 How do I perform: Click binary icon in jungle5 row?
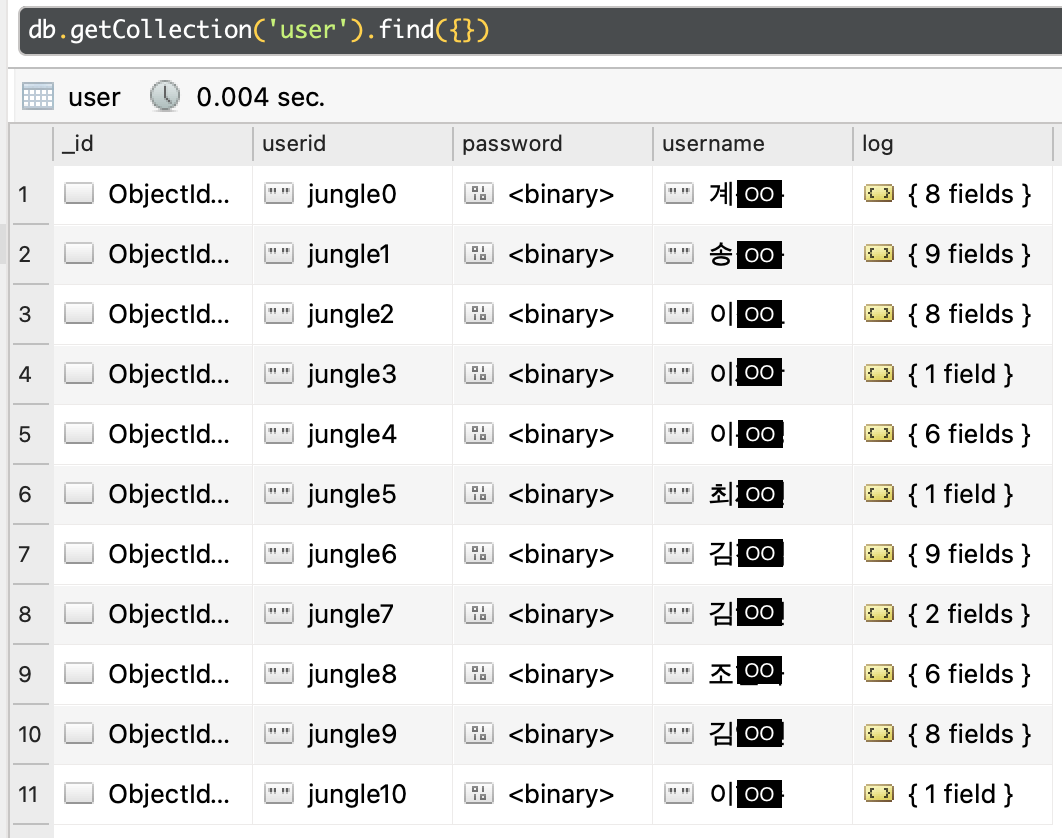point(479,494)
